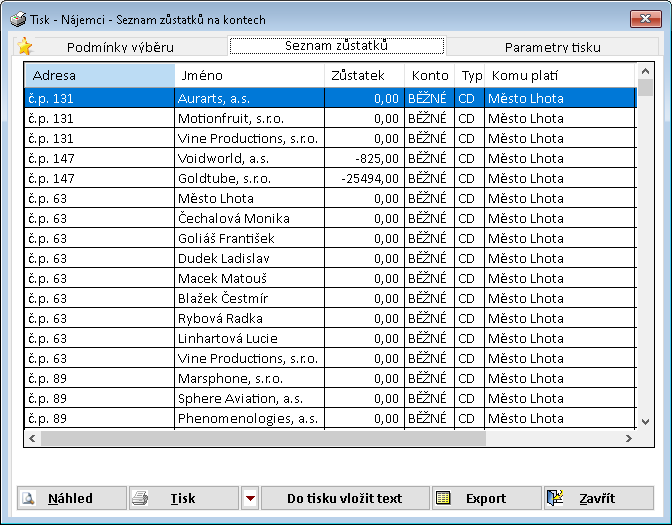The image size is (672, 525).
Task: Sort by the Adresa column header
Action: coord(99,75)
